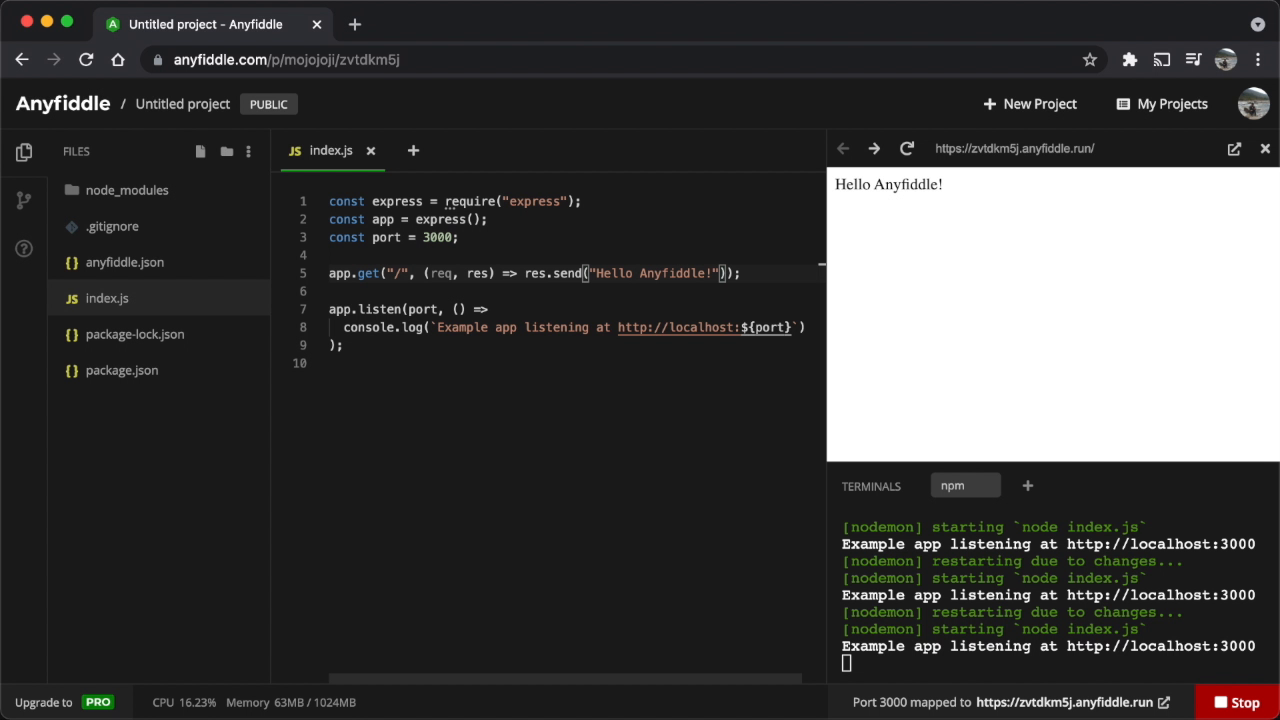
Task: Click the FILES panel header
Action: 76,151
